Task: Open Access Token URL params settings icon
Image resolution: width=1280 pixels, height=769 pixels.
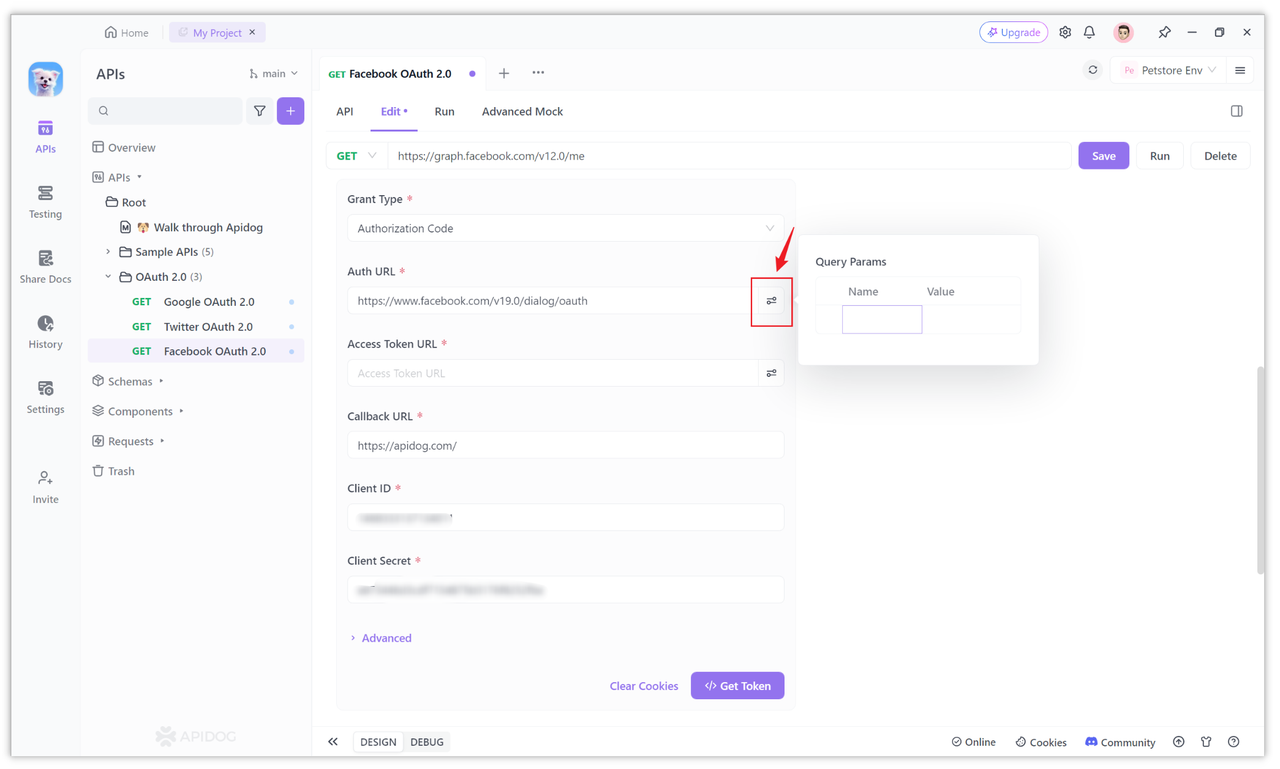Action: tap(771, 373)
